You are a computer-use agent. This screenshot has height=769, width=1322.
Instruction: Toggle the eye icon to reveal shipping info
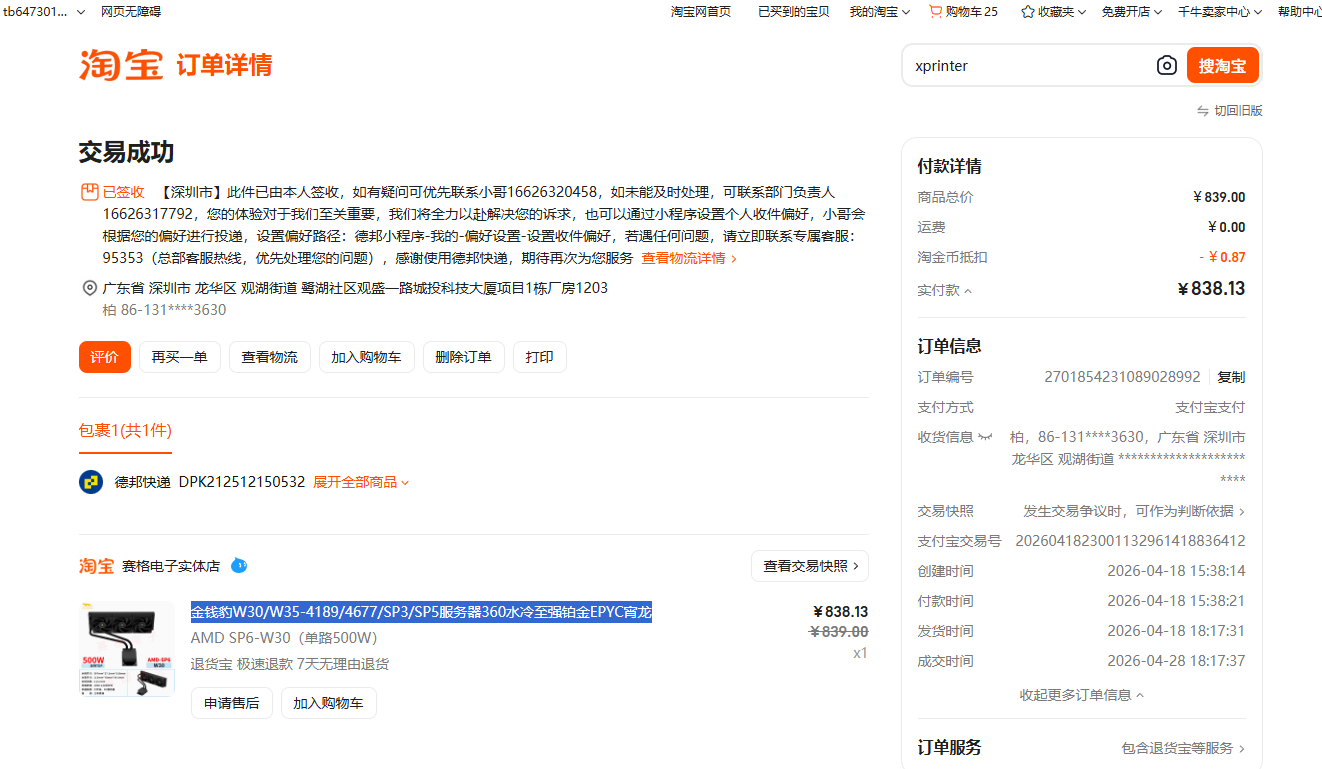point(985,437)
